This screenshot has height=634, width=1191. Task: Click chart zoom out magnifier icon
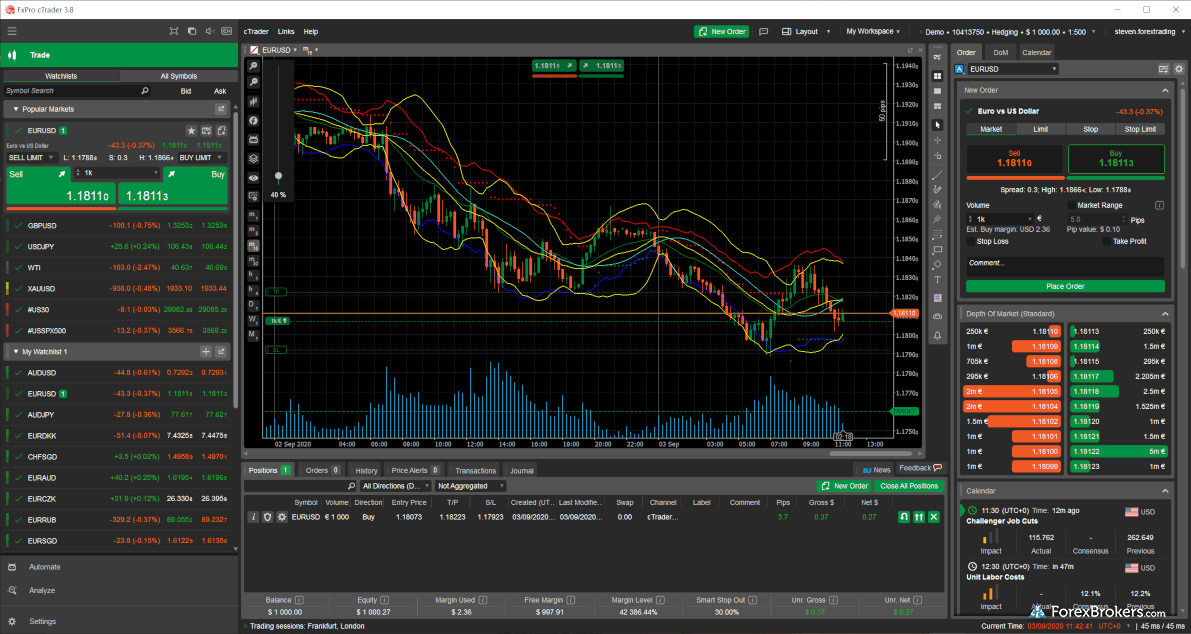(254, 82)
